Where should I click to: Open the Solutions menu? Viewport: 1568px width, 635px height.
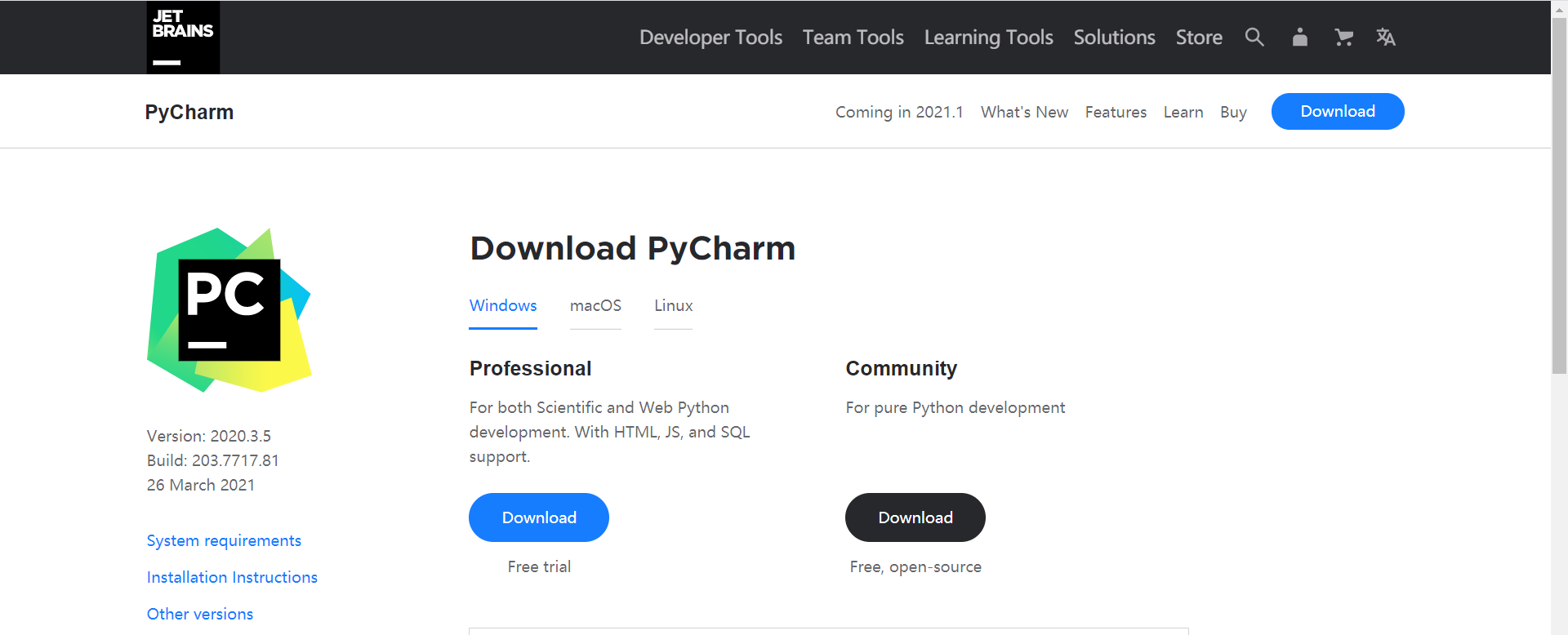pyautogui.click(x=1114, y=38)
